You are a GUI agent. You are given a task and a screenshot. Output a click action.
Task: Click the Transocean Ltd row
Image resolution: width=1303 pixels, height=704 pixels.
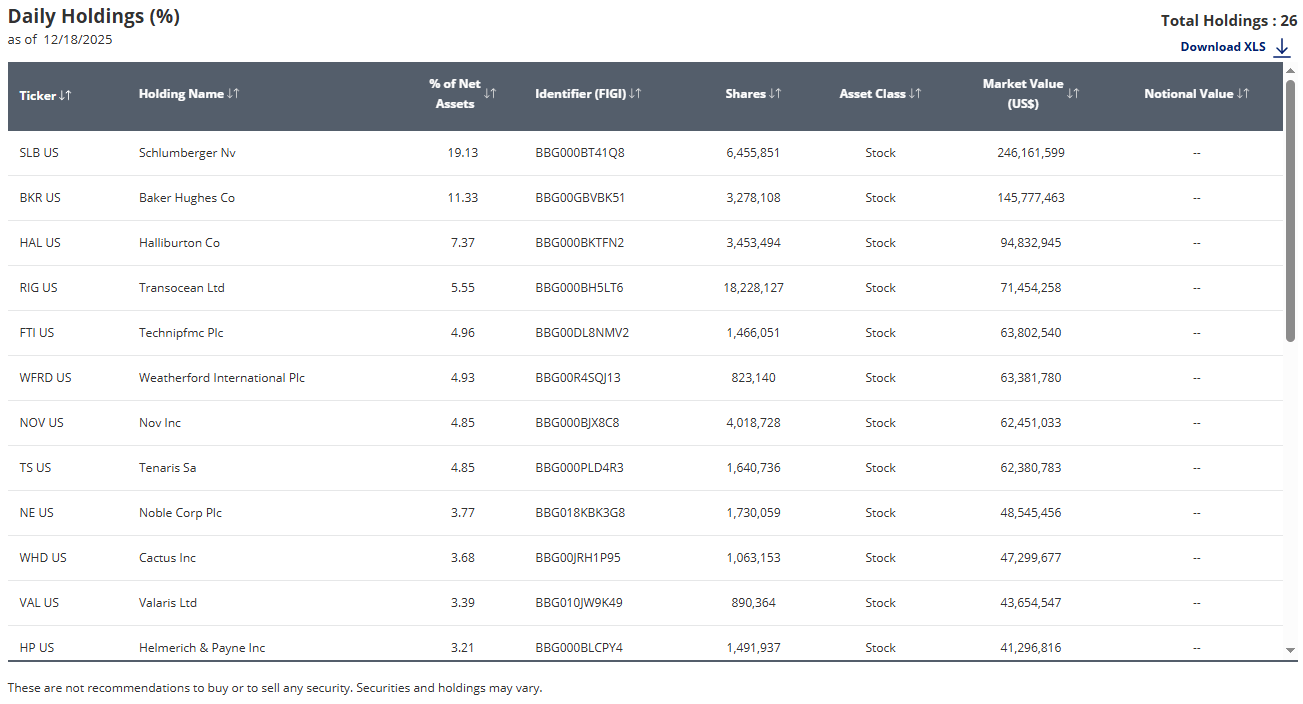[x=182, y=288]
